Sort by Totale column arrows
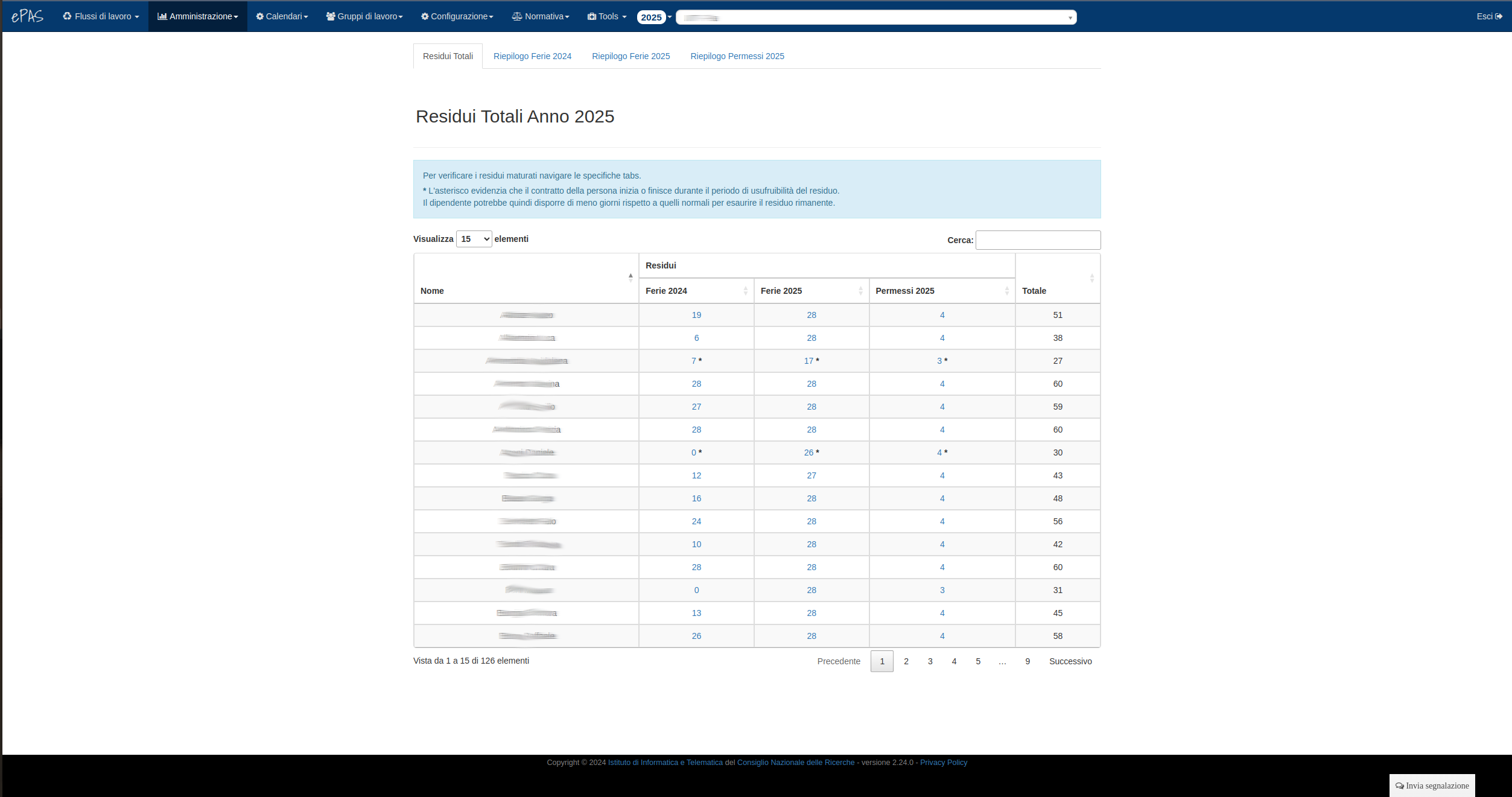This screenshot has height=797, width=1512. point(1091,278)
